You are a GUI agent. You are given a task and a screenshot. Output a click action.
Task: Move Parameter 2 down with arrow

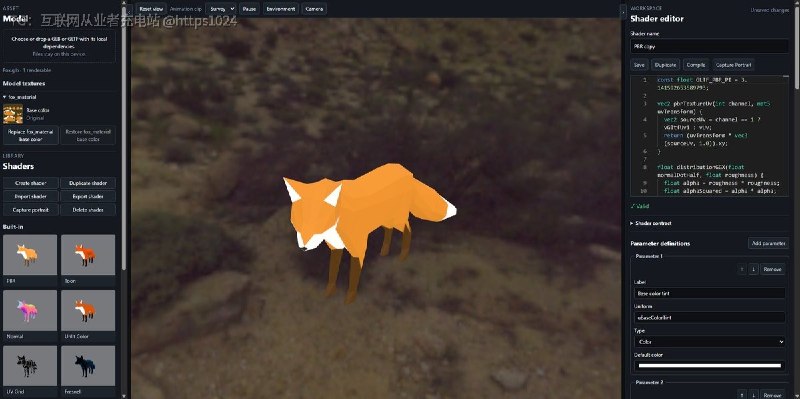[754, 394]
